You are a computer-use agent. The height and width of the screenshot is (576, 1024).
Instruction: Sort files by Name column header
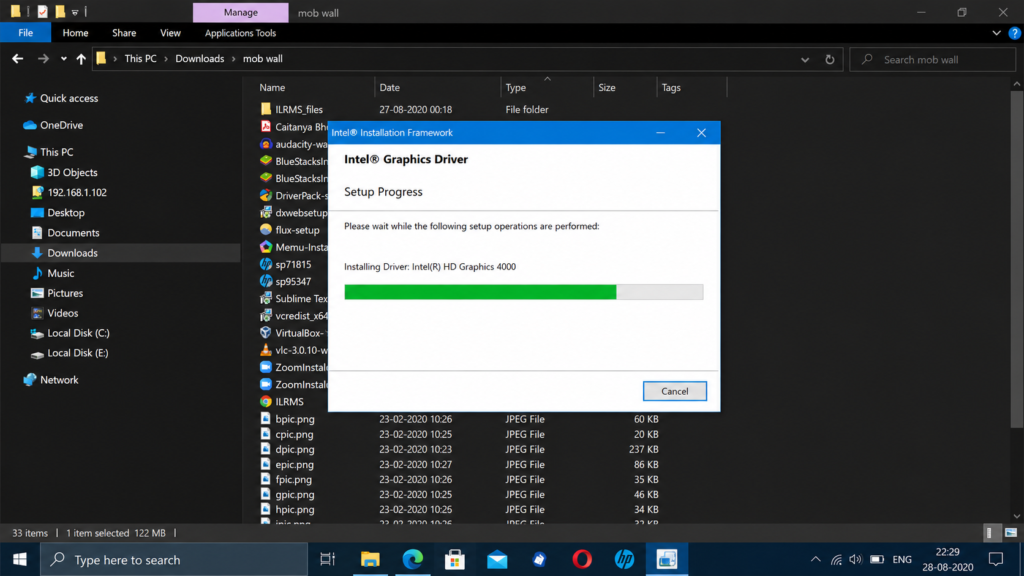272,88
